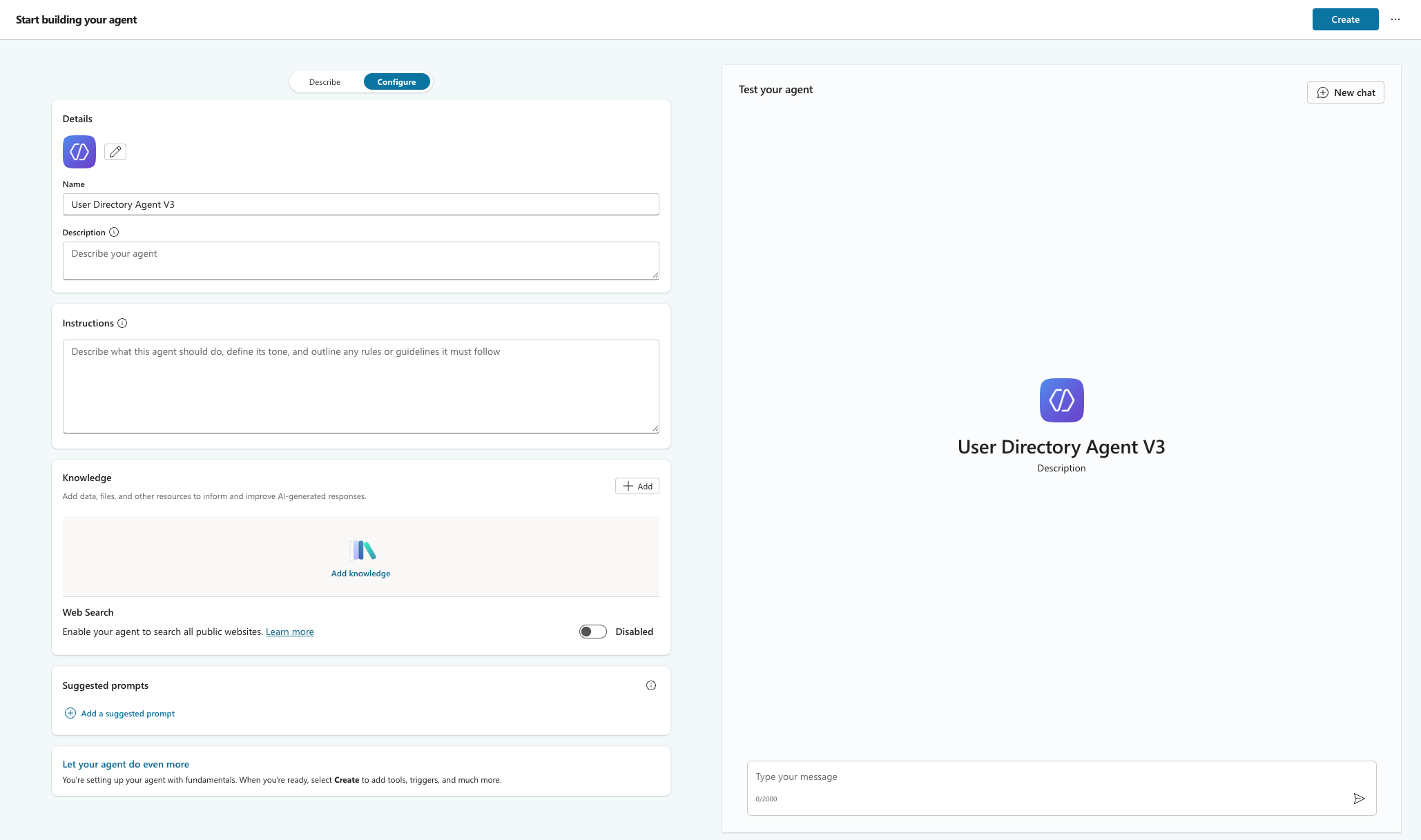
Task: Click the Instructions text box
Action: point(360,386)
